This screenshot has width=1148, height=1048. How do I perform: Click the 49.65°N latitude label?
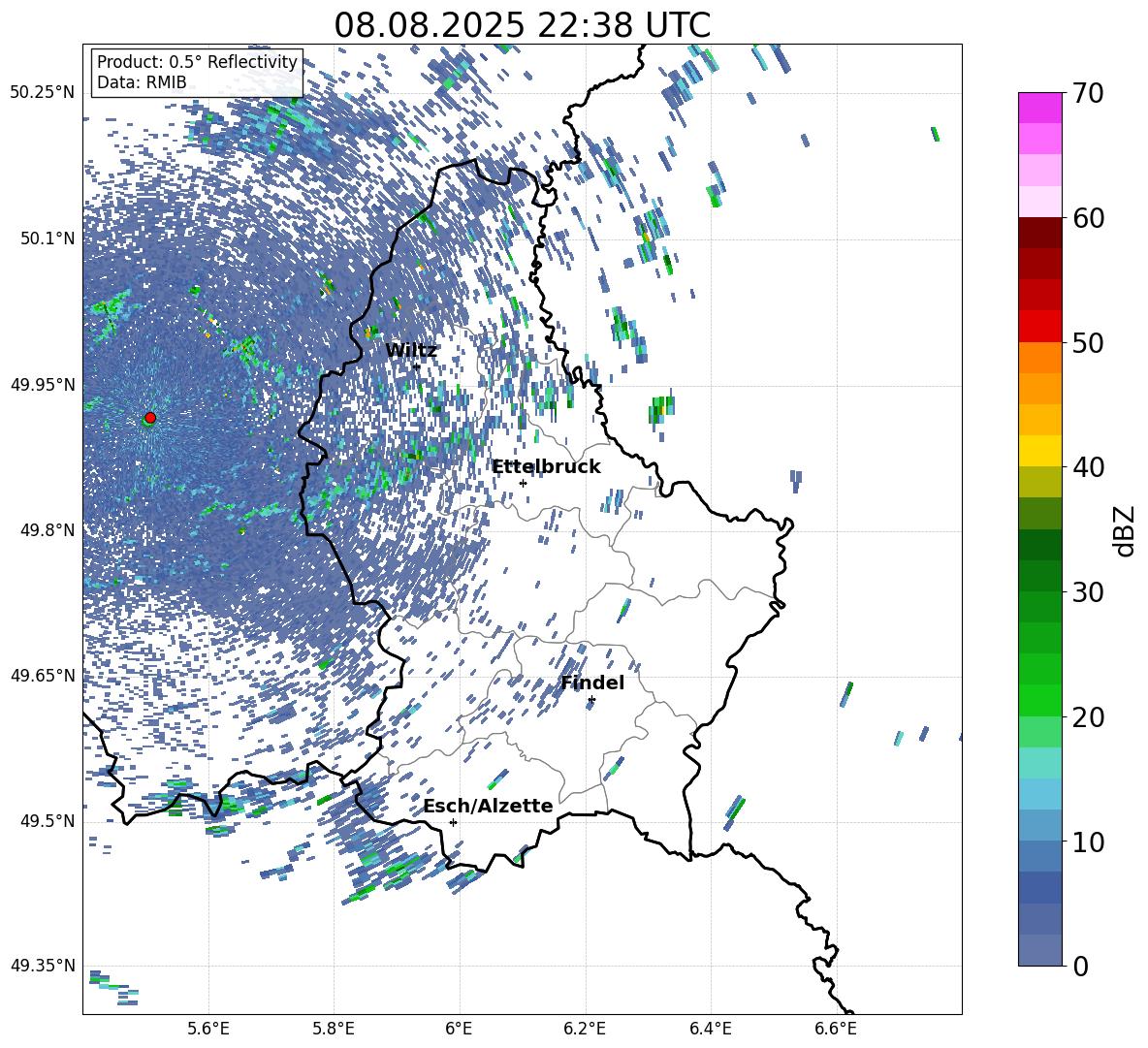(43, 675)
